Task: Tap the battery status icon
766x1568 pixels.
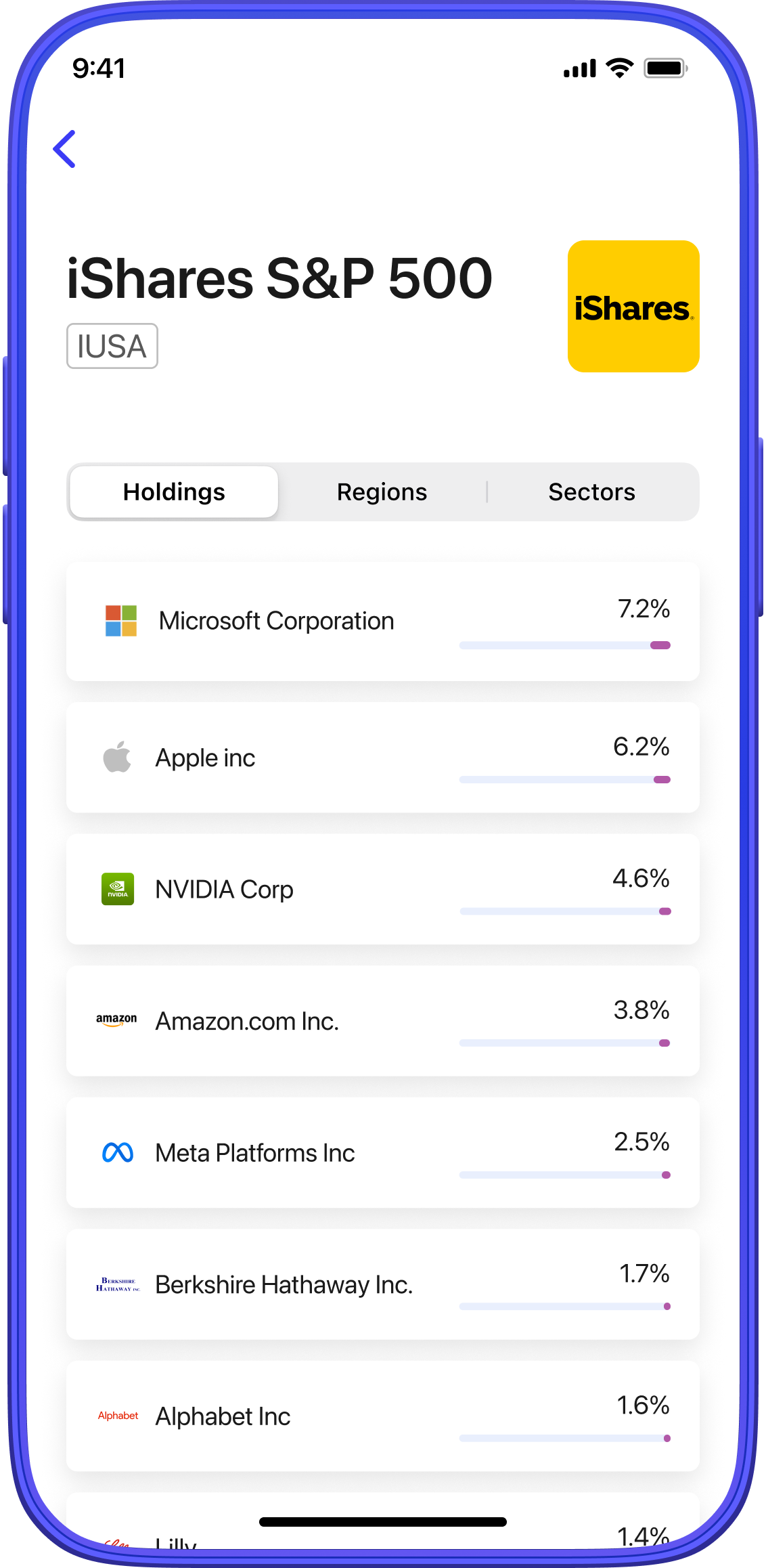Action: coord(666,68)
